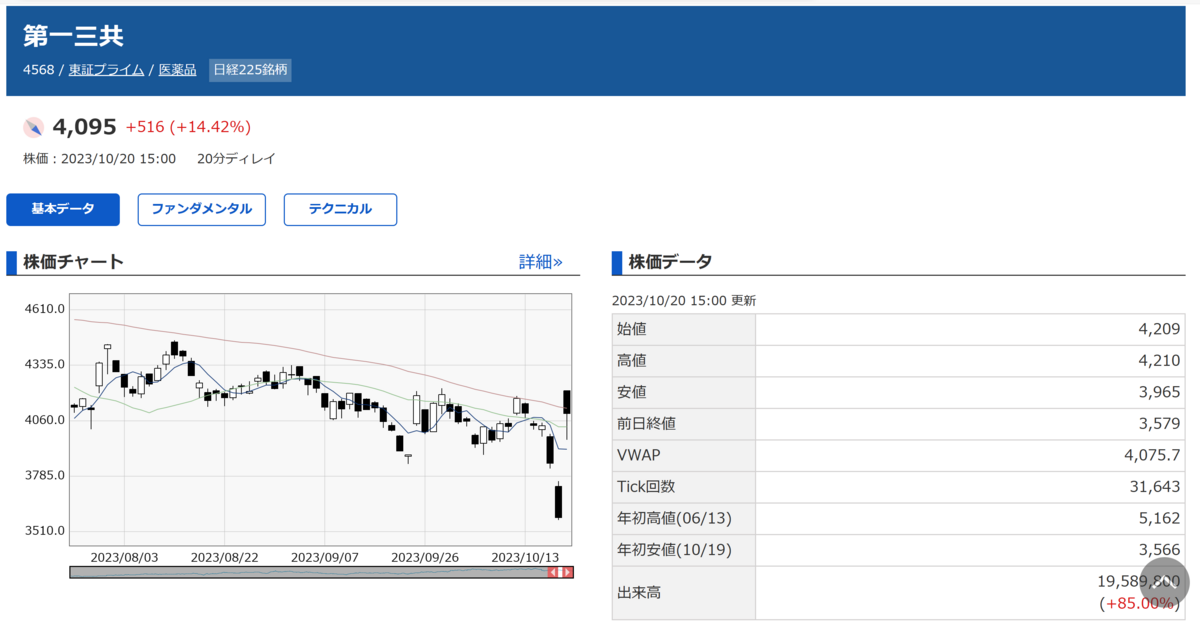Click the 前日終値 value 3,579
This screenshot has width=1200, height=622.
point(1159,423)
